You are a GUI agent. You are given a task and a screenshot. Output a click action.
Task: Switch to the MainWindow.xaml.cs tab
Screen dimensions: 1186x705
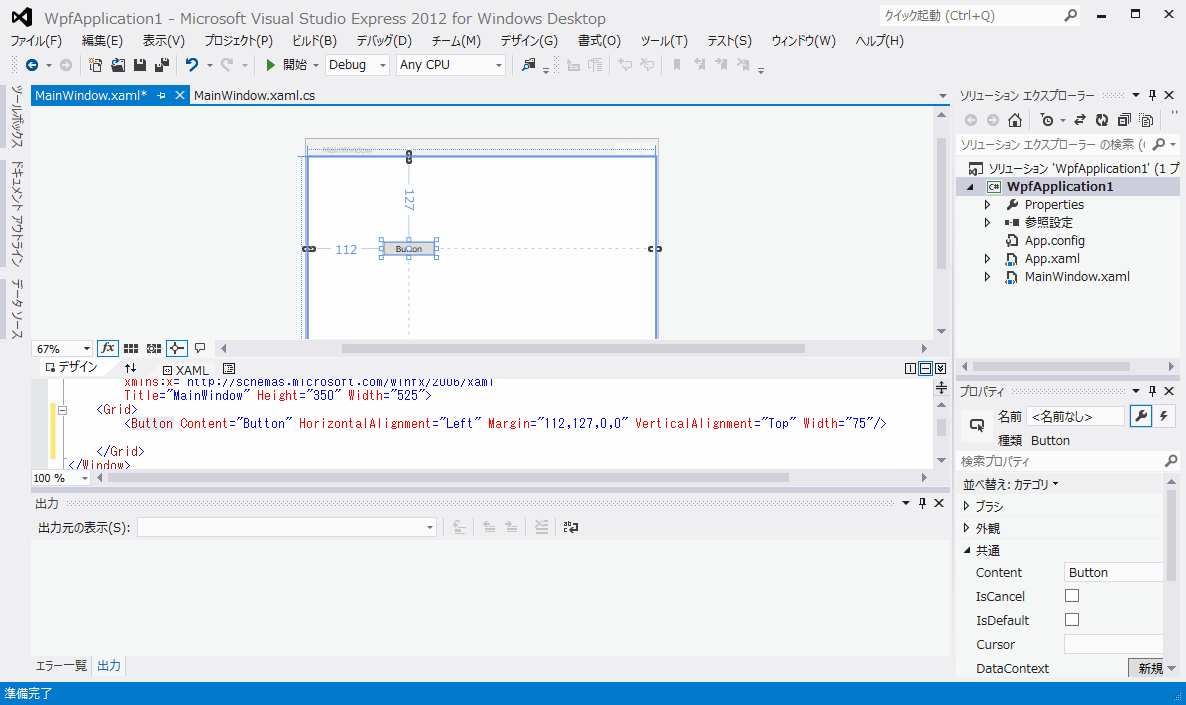click(x=254, y=95)
